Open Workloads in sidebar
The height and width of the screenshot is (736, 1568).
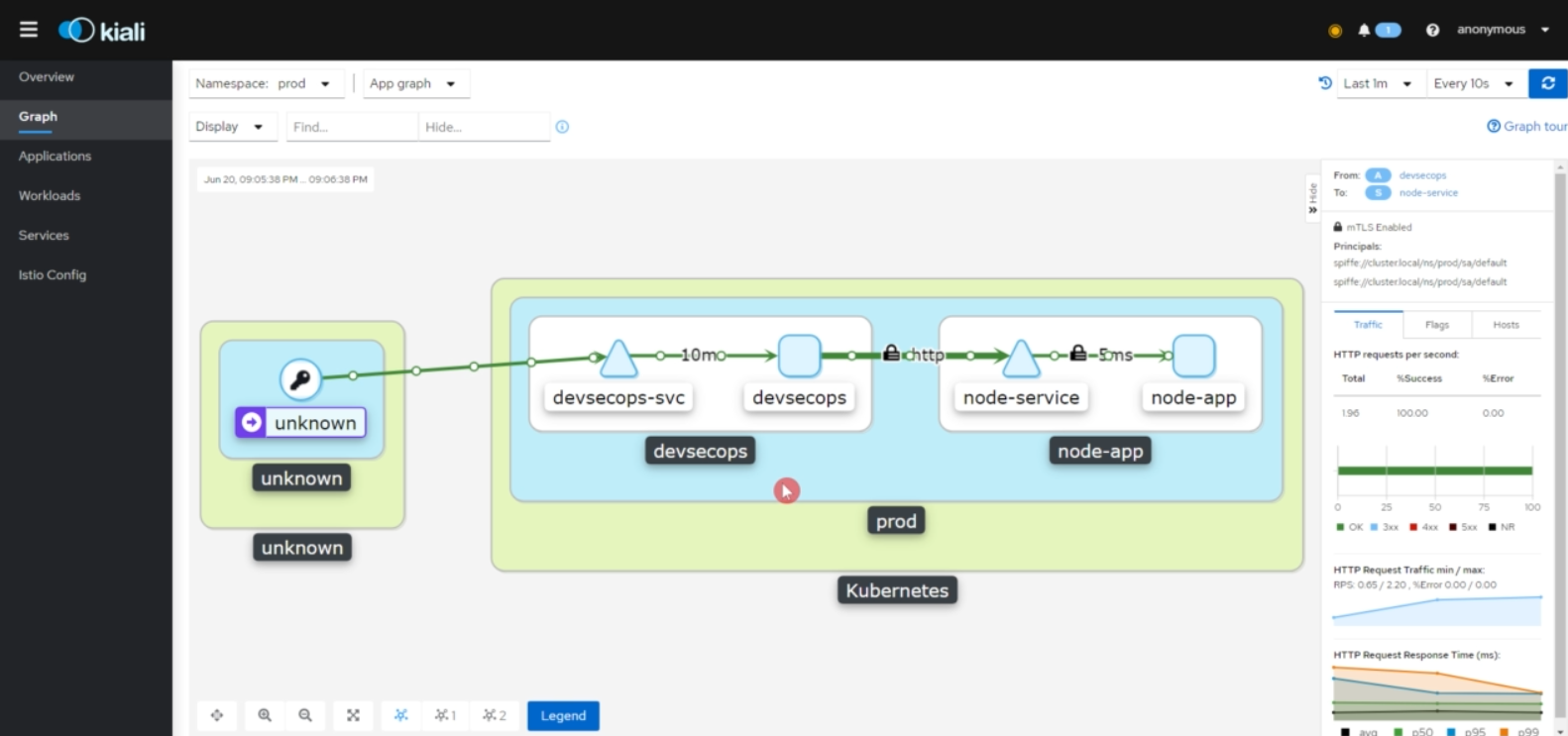86,196
